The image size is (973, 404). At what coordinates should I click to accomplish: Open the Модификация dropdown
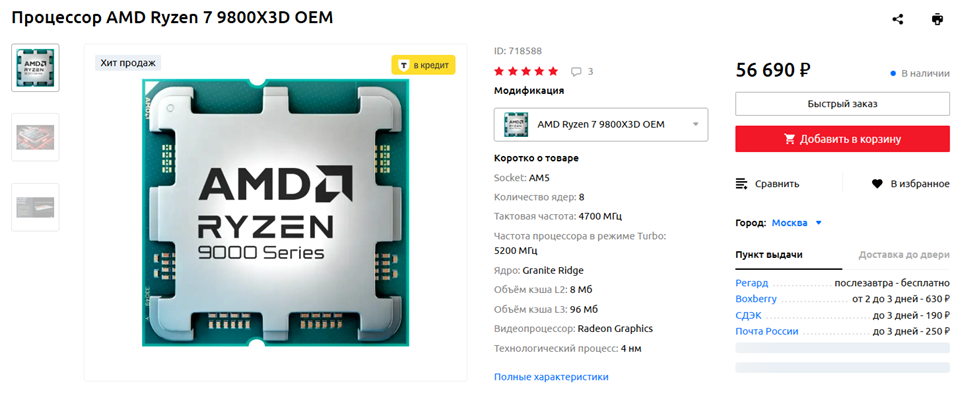coord(601,125)
